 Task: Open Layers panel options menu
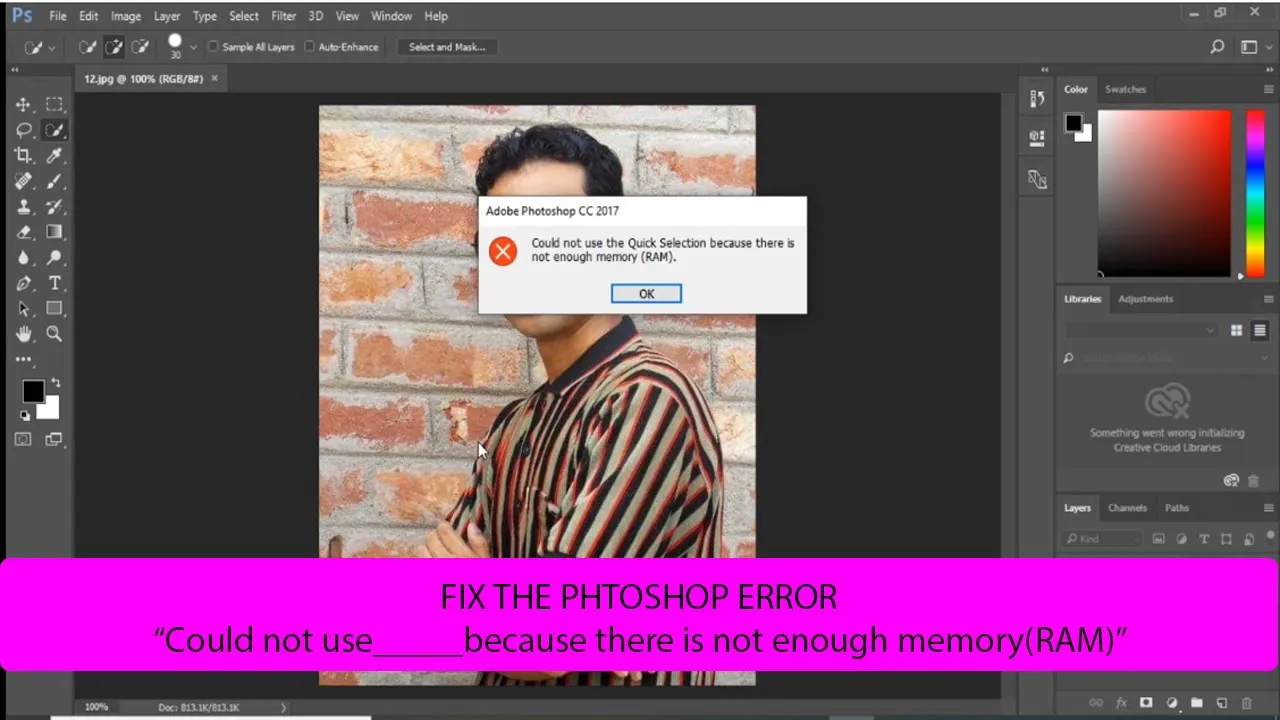click(1268, 508)
